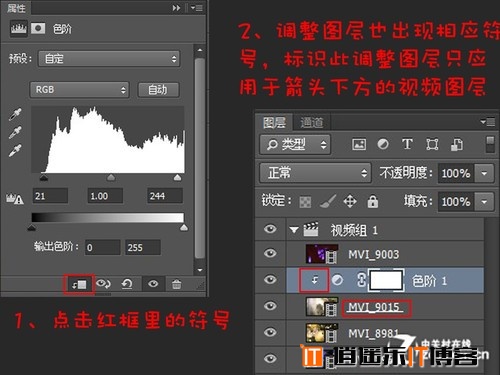Lock position move icon
The height and width of the screenshot is (375, 500).
pos(350,201)
